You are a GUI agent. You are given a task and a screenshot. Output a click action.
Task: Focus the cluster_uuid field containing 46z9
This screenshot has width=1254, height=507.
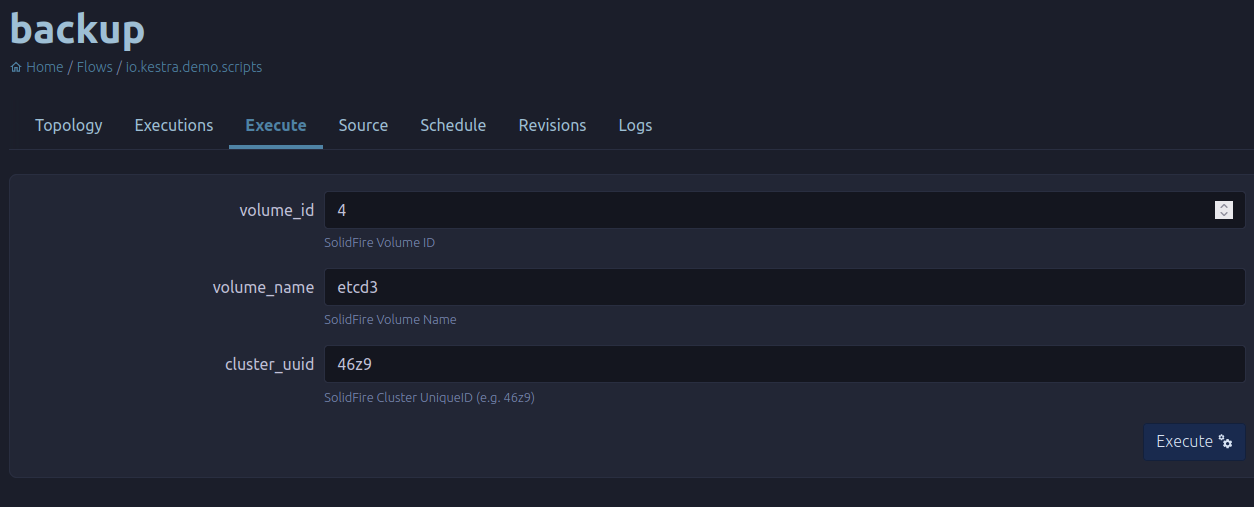pyautogui.click(x=785, y=364)
